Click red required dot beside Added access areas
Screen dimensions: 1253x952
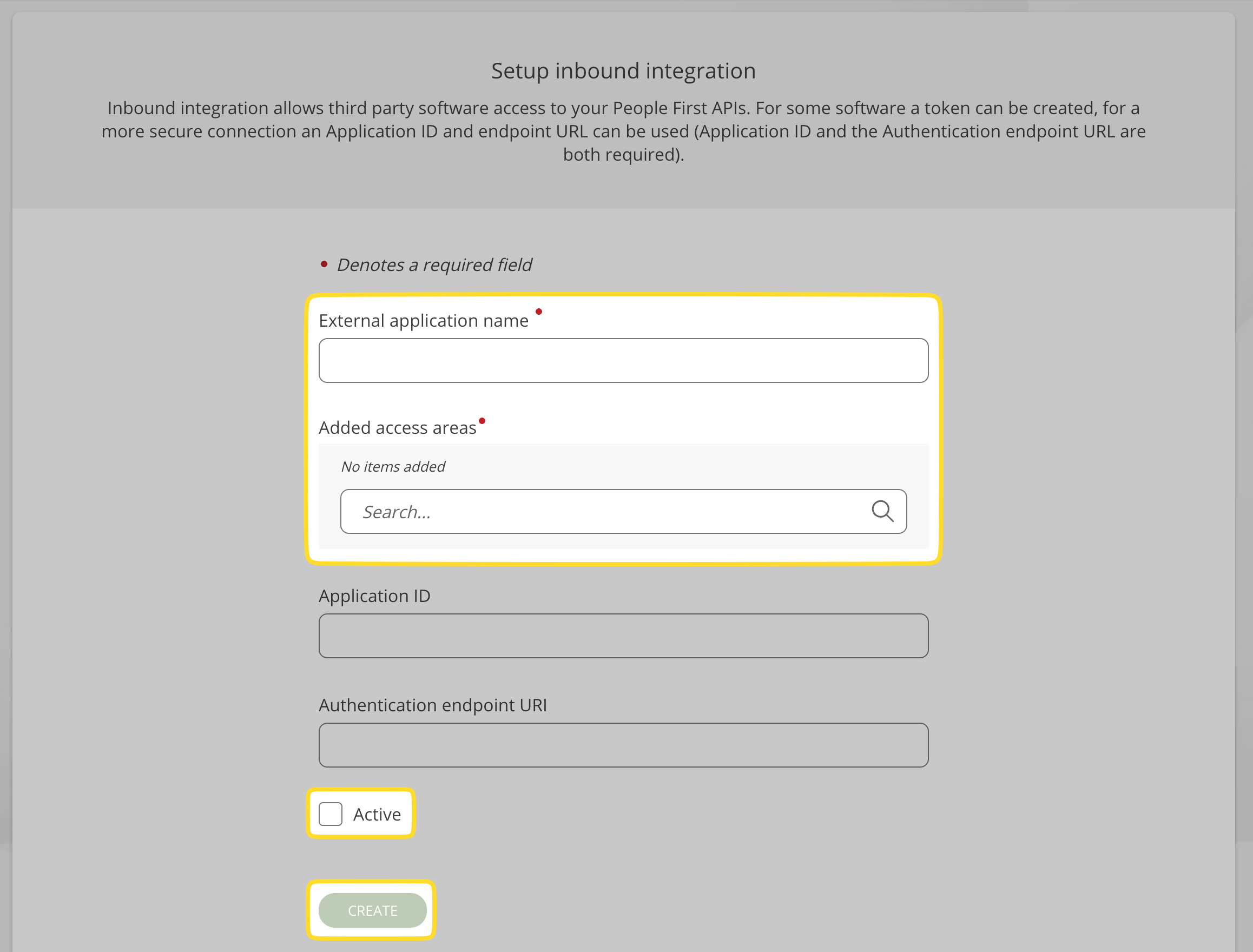[482, 420]
